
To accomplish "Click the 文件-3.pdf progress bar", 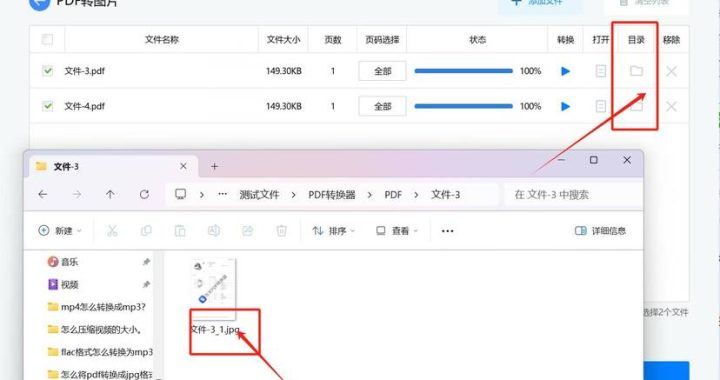I will (463, 71).
